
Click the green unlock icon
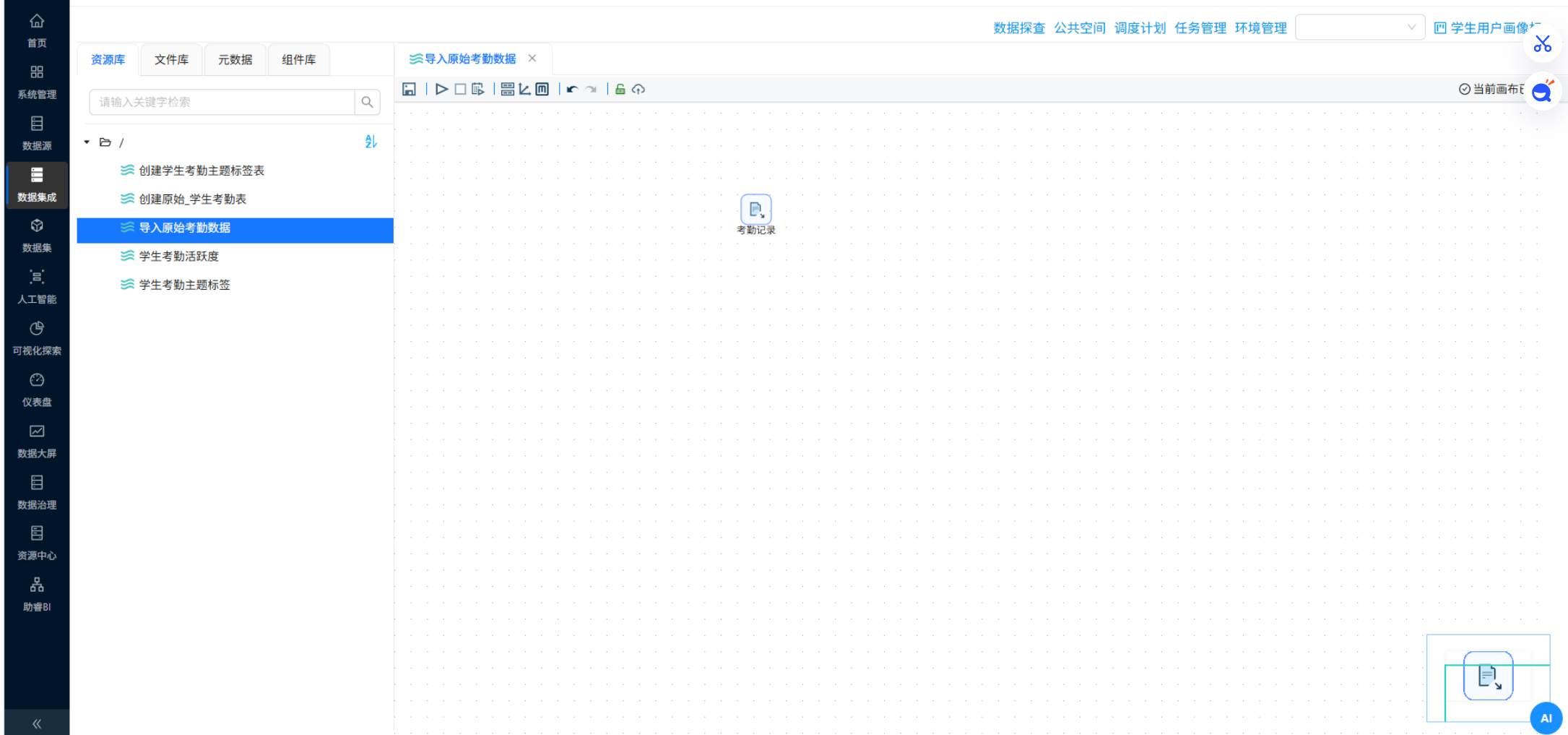tap(620, 89)
